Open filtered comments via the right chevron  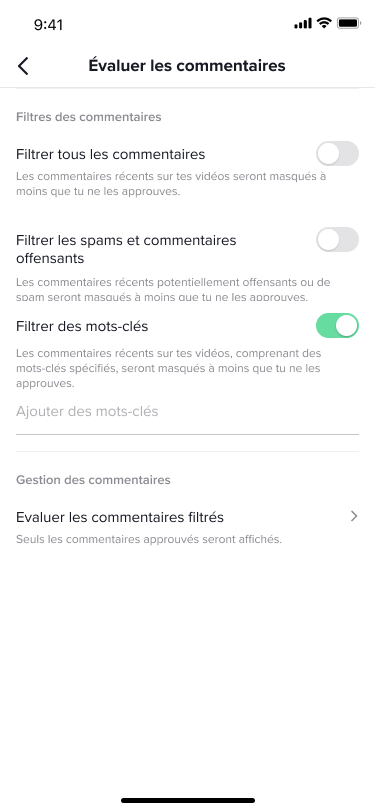click(354, 516)
